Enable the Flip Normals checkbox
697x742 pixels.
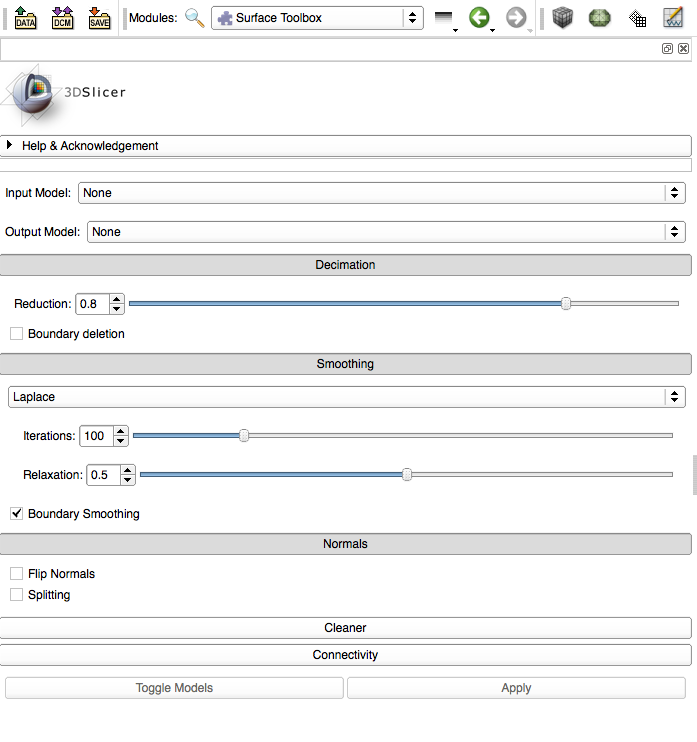[x=17, y=574]
